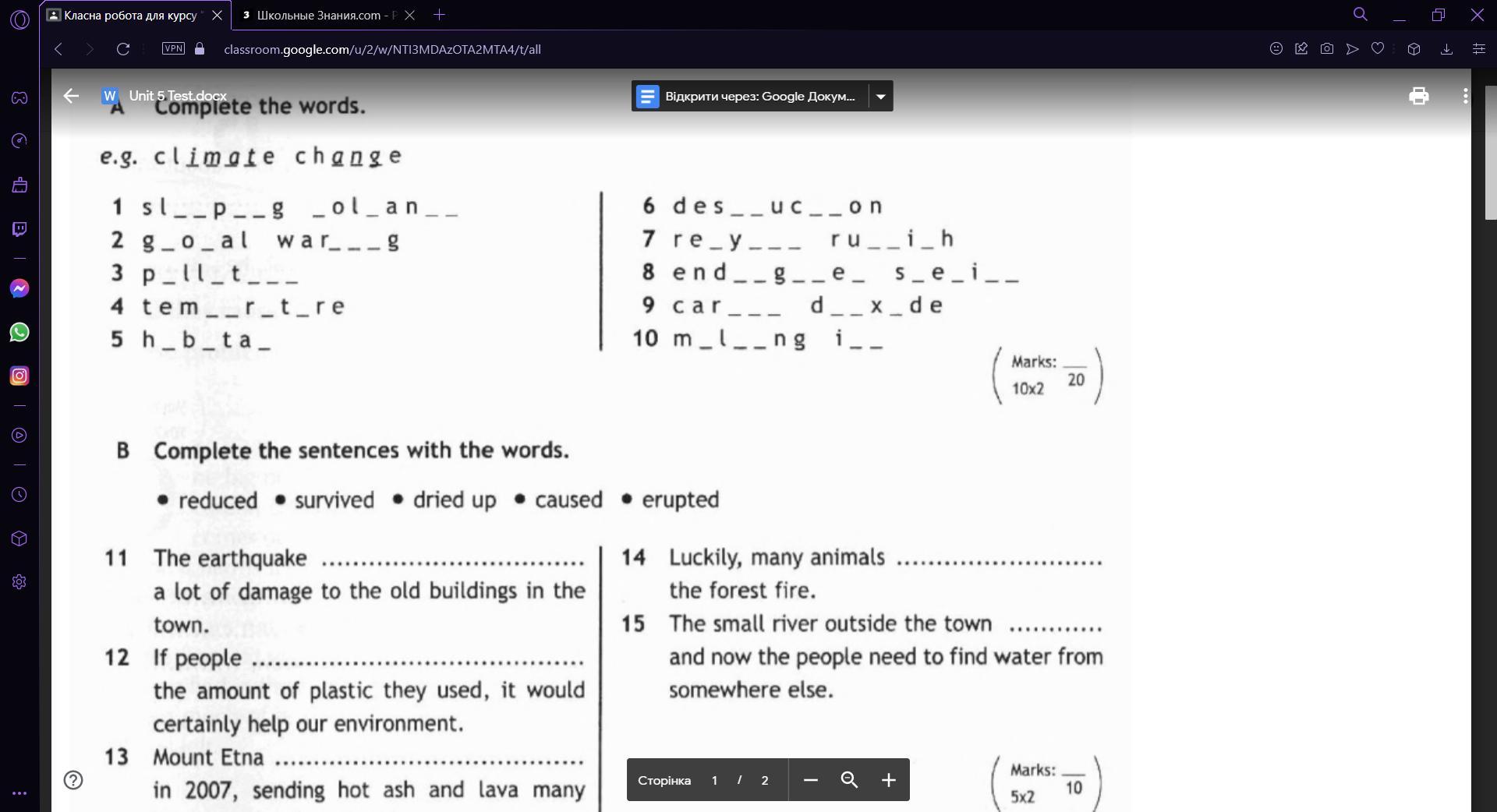Open Messenger in the sidebar

click(x=19, y=288)
